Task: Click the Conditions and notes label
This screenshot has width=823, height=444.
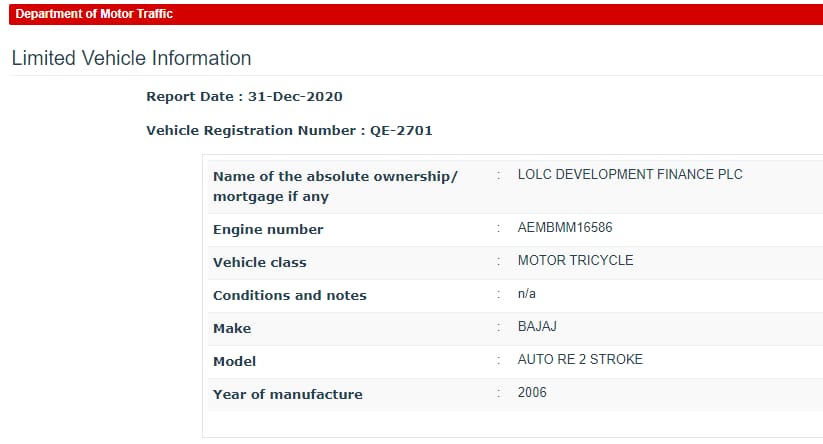Action: click(290, 295)
